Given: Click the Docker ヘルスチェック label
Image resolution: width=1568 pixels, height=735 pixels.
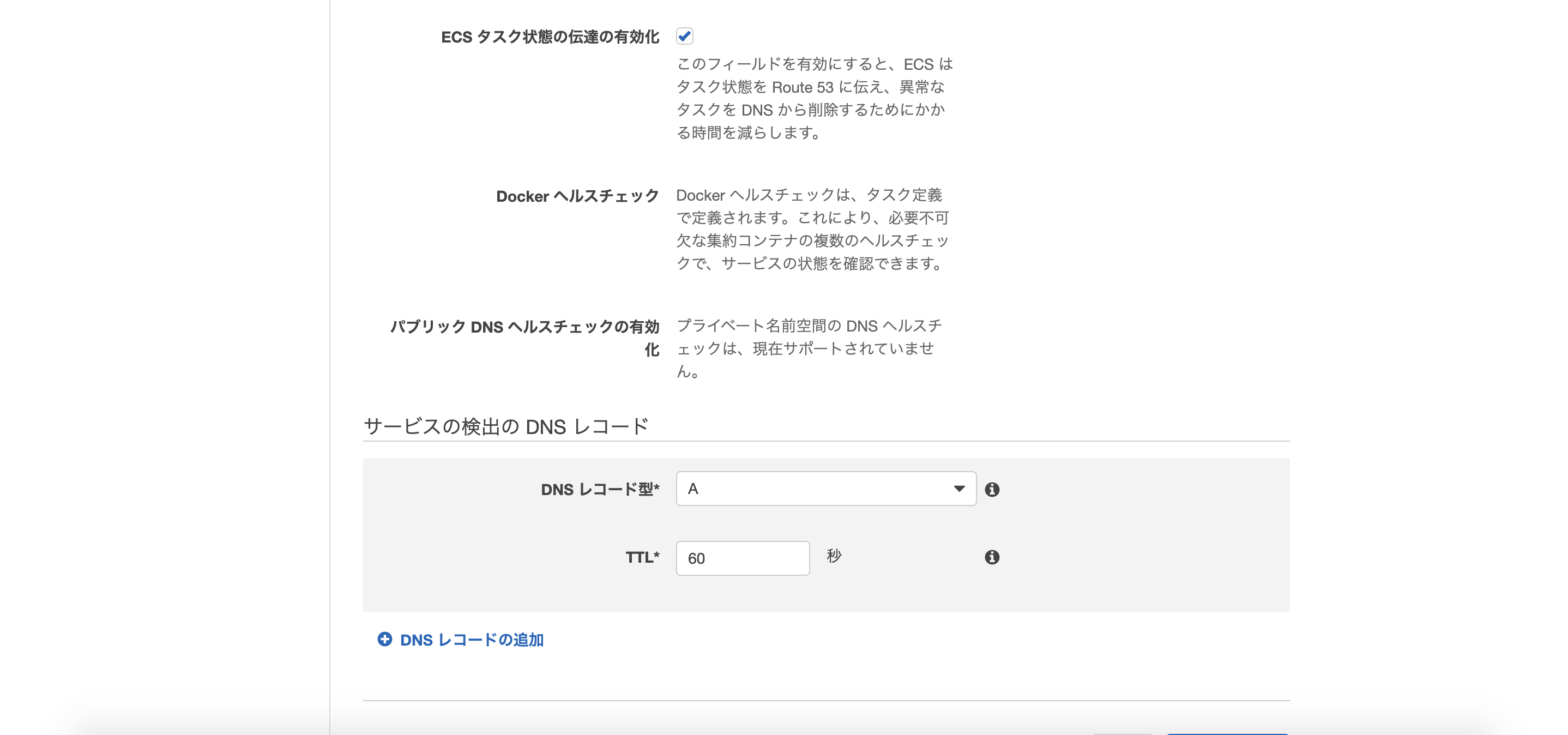Looking at the screenshot, I should (x=577, y=196).
